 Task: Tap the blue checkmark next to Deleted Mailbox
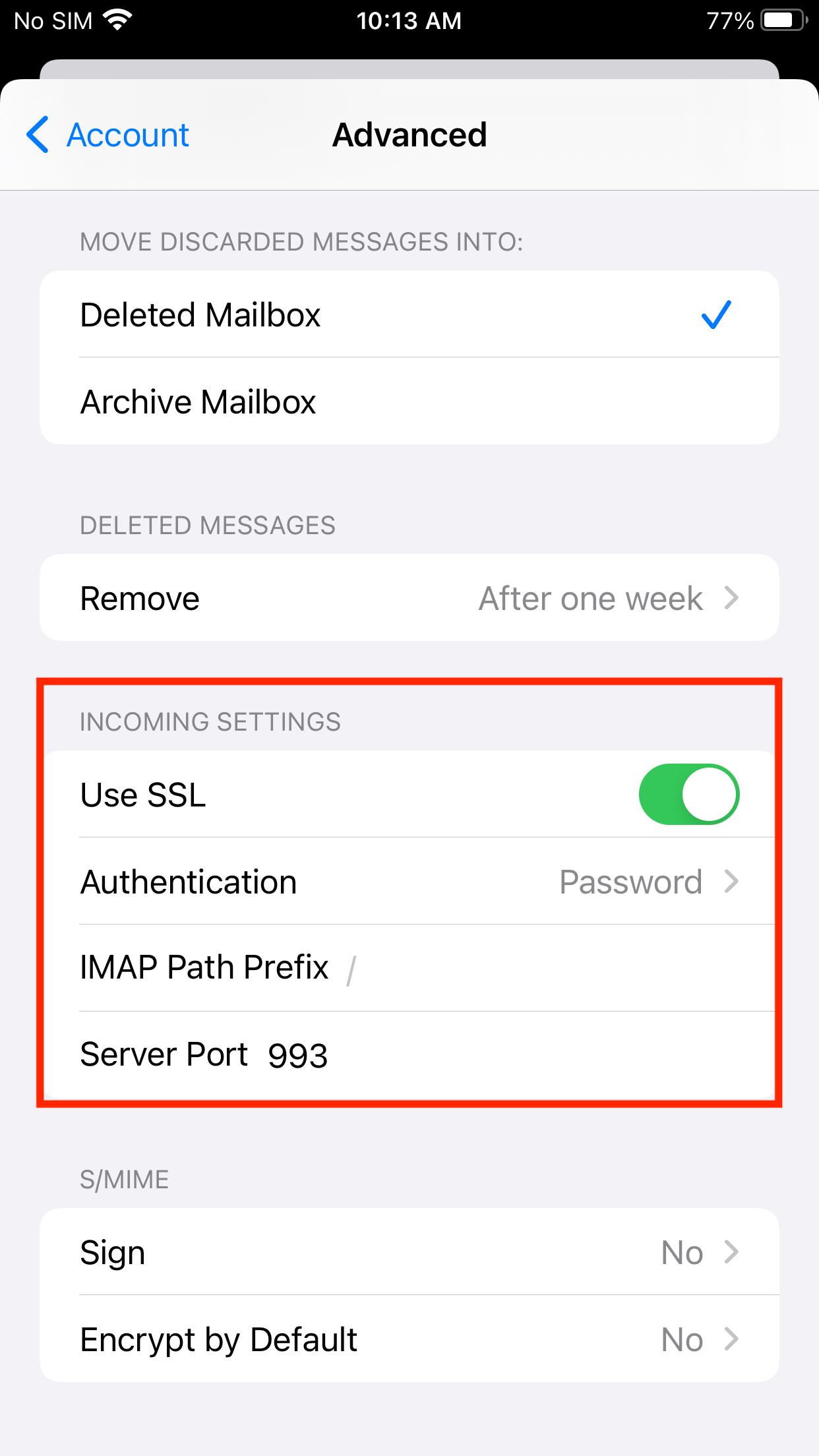click(x=716, y=315)
